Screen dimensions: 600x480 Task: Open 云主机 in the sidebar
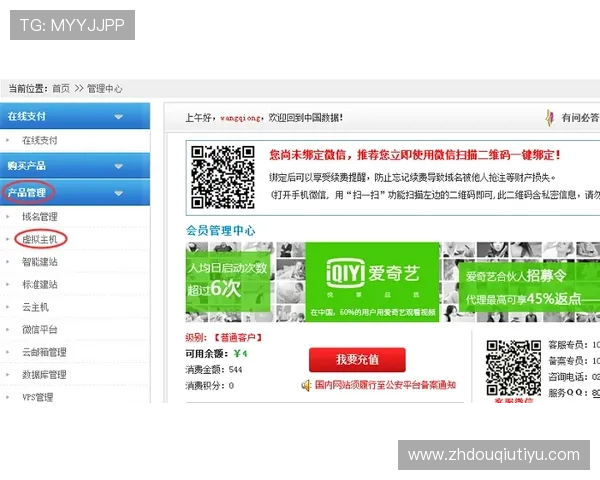35,307
